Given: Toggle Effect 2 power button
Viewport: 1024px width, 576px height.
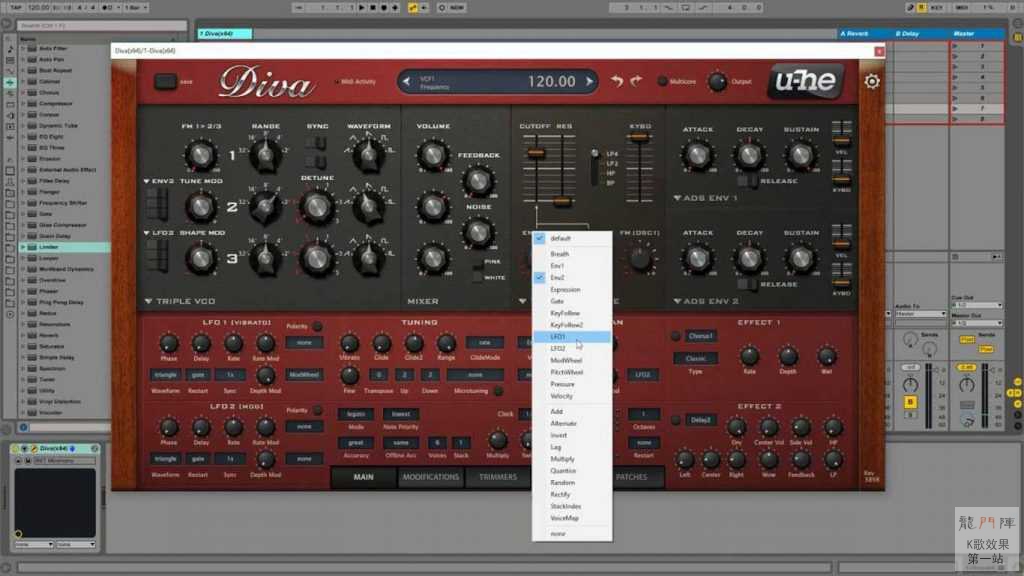Looking at the screenshot, I should coord(675,420).
